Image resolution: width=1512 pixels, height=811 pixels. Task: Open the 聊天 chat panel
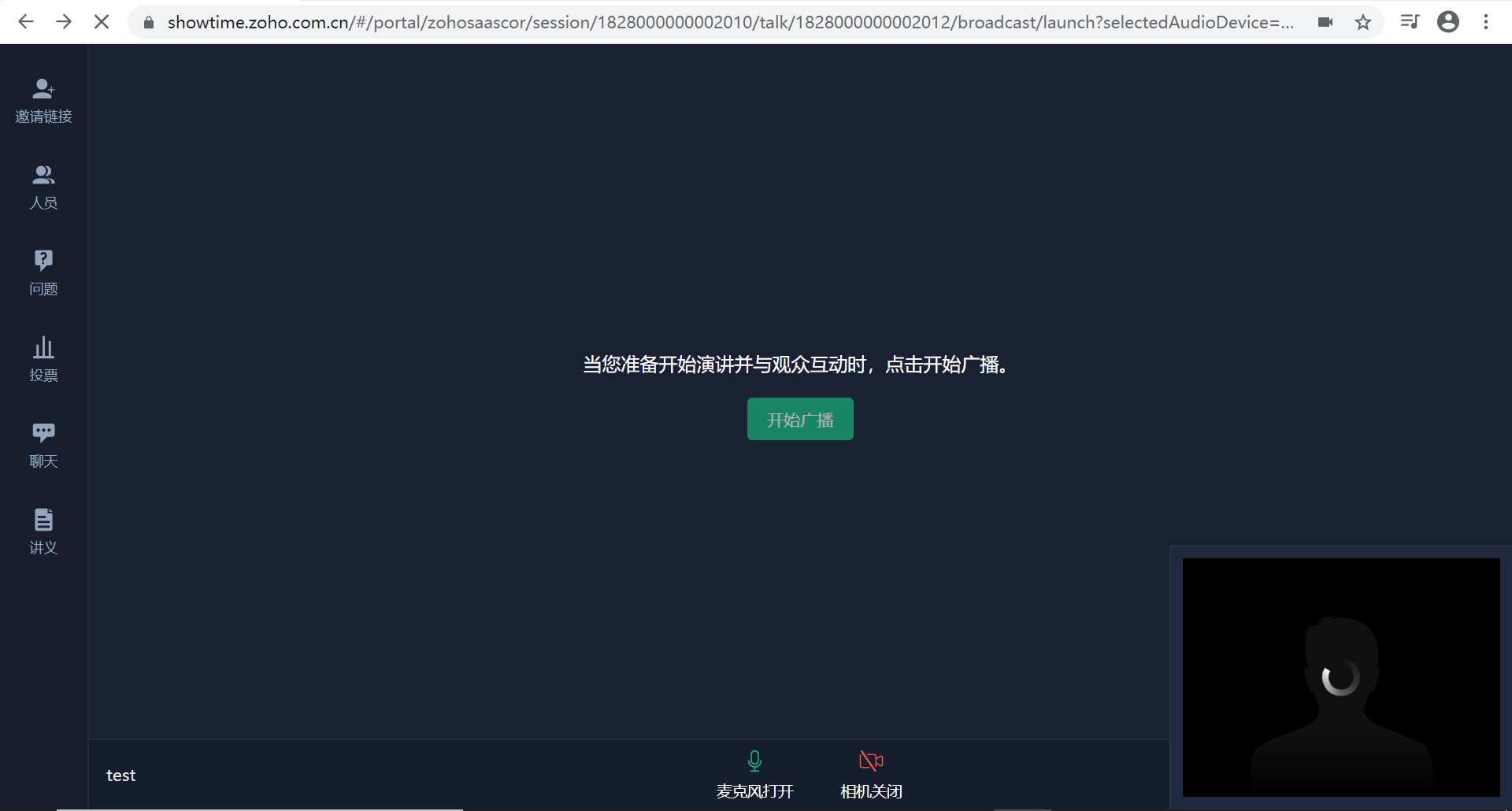coord(43,446)
